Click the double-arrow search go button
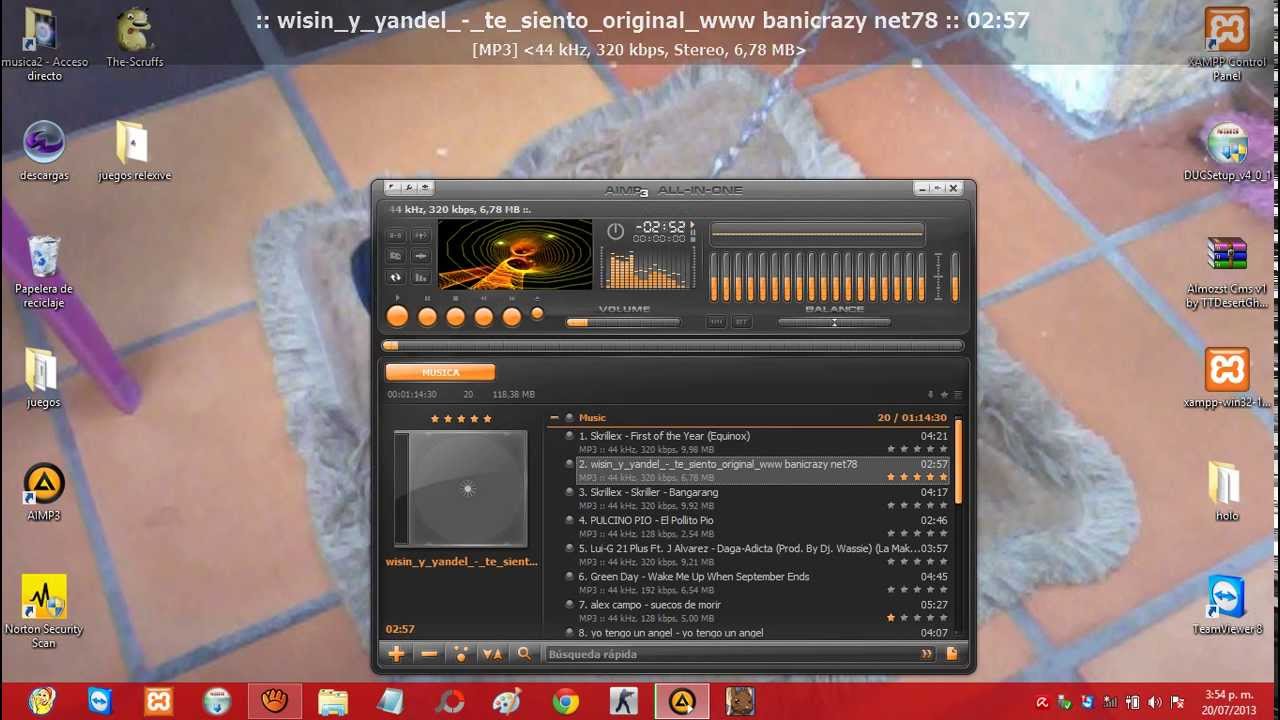 click(927, 654)
